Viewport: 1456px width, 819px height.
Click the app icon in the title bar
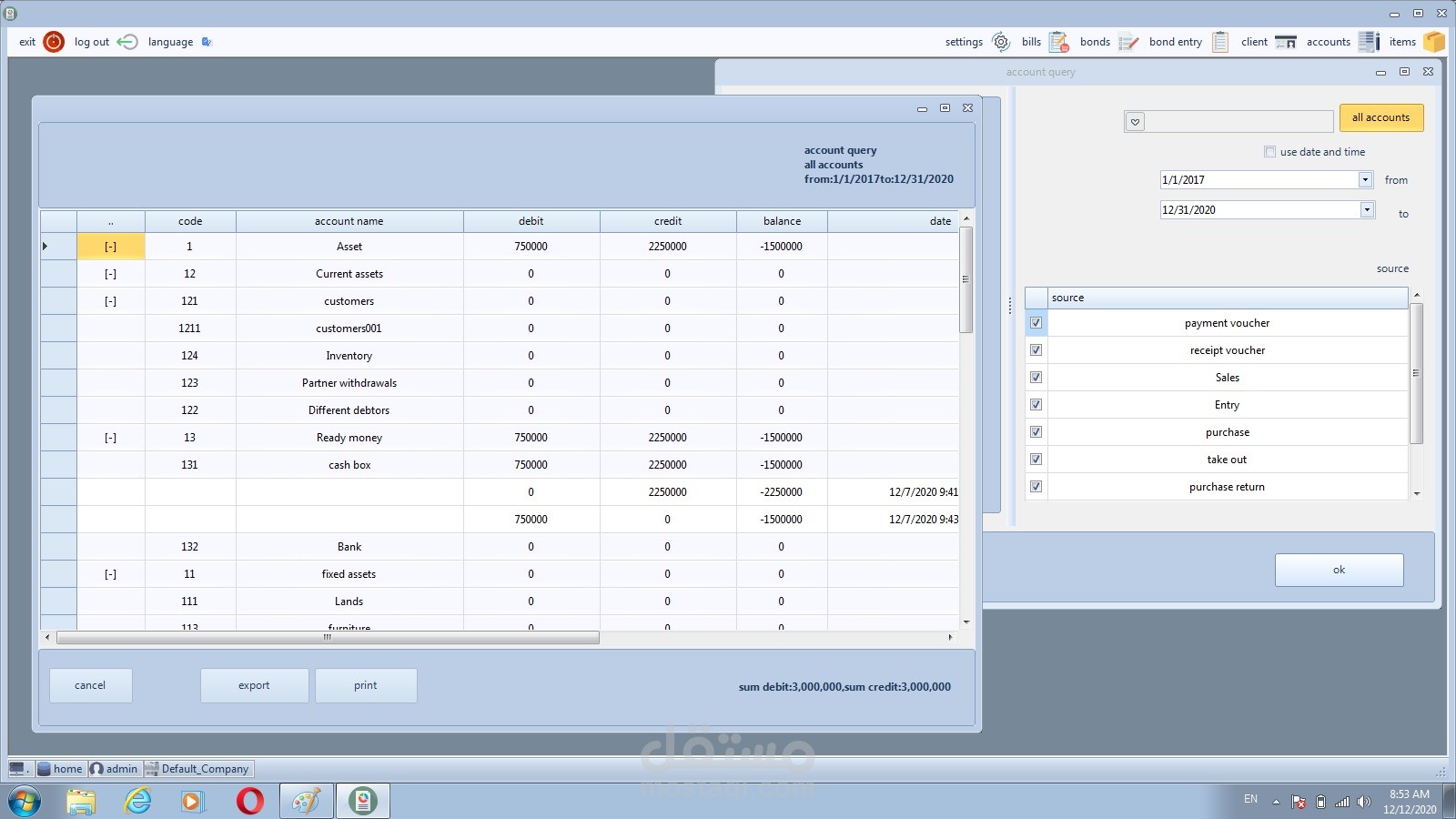pyautogui.click(x=10, y=14)
